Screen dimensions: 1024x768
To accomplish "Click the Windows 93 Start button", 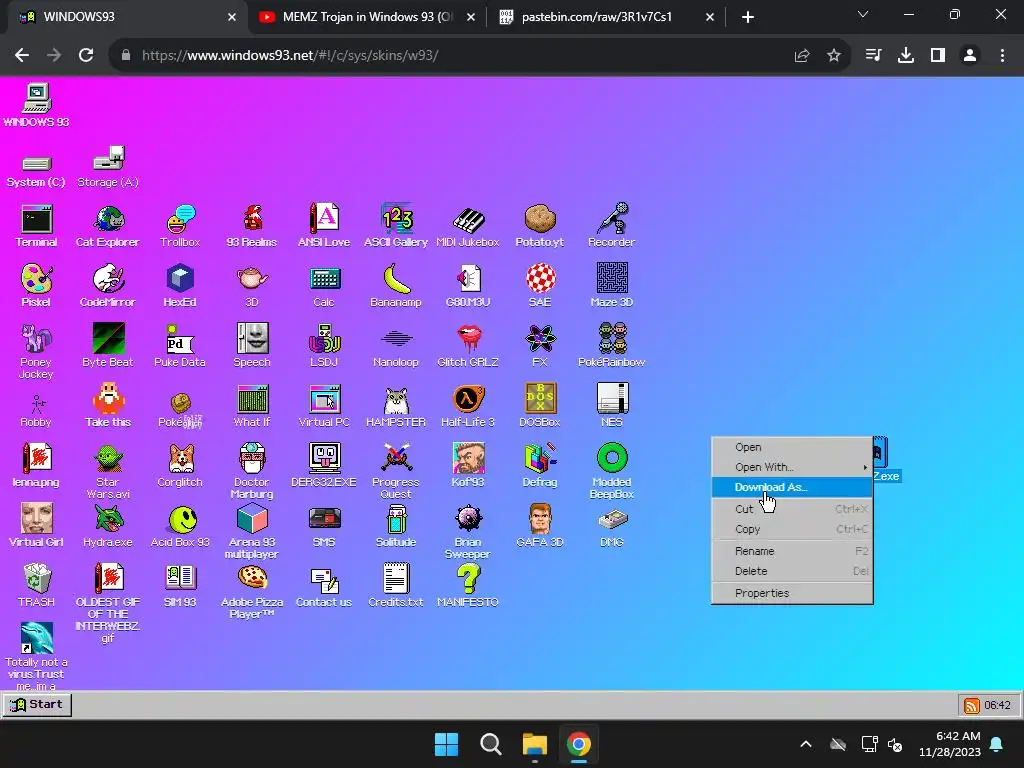I will tap(37, 705).
